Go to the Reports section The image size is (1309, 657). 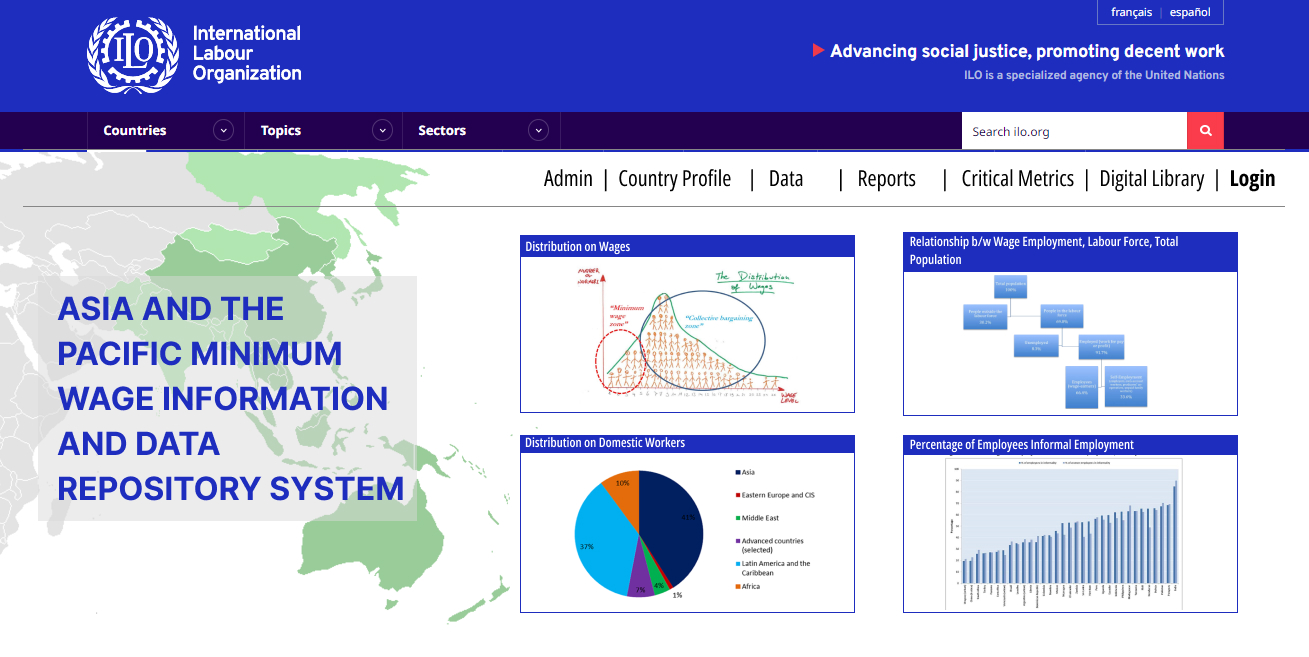click(886, 179)
